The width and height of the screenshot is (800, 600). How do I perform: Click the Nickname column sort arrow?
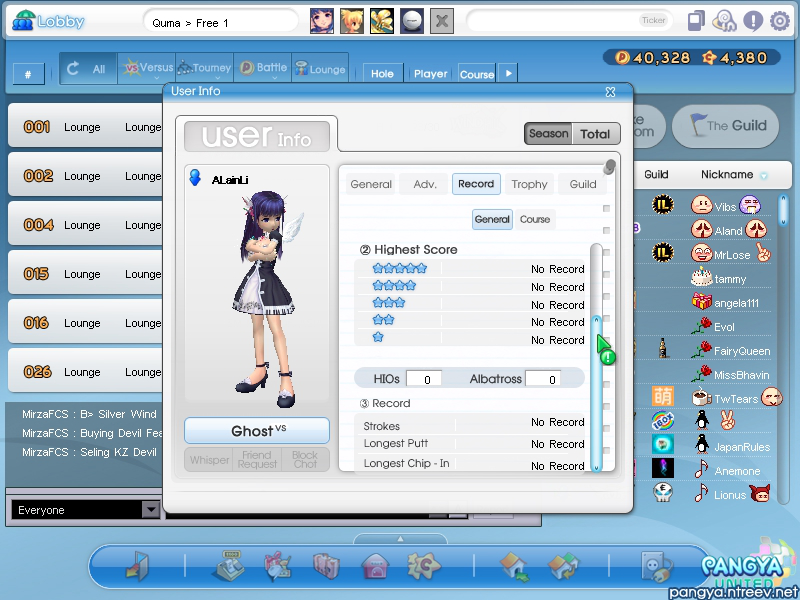[764, 176]
